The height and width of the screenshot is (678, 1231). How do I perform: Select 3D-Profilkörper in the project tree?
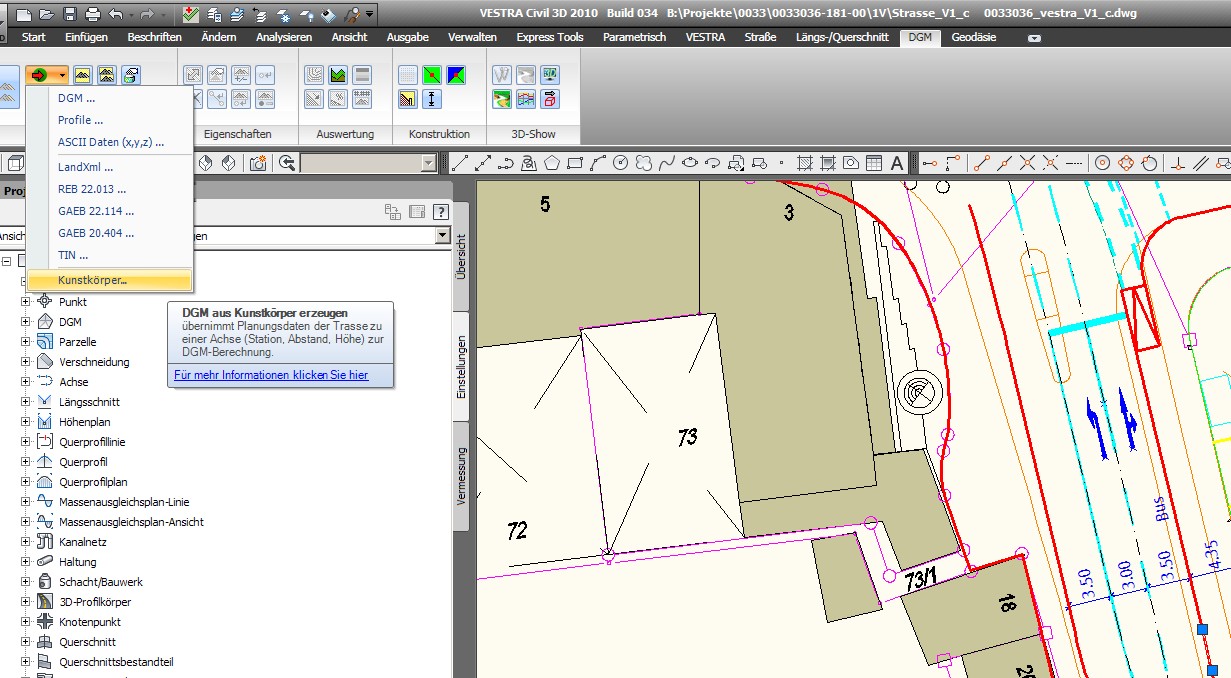click(95, 602)
